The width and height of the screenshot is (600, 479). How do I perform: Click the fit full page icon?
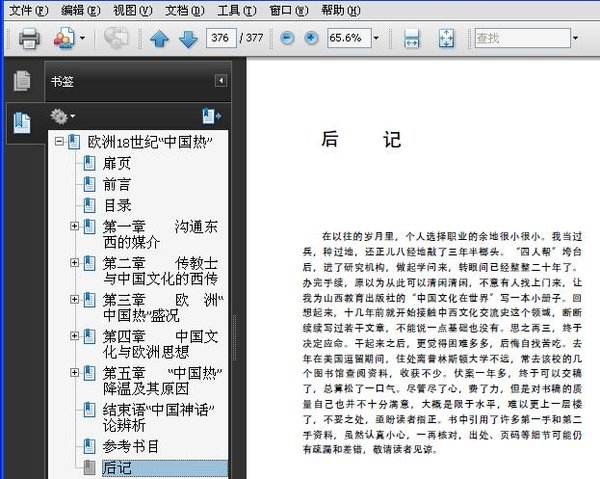point(446,38)
